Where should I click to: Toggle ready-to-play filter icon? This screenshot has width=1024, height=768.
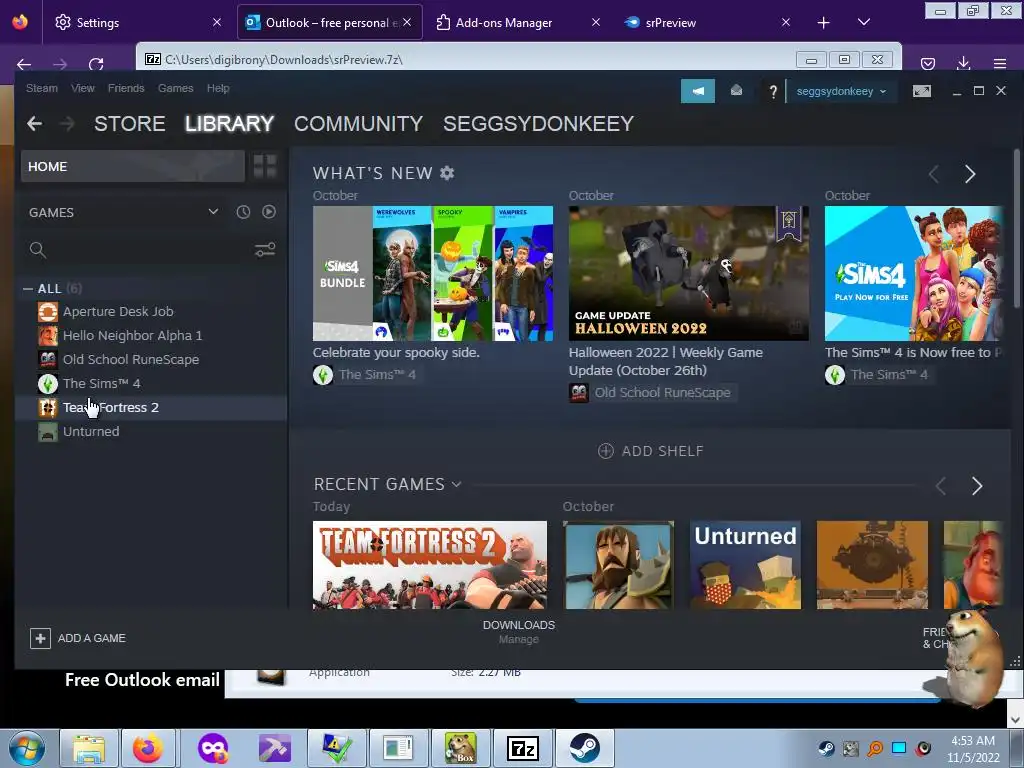269,212
